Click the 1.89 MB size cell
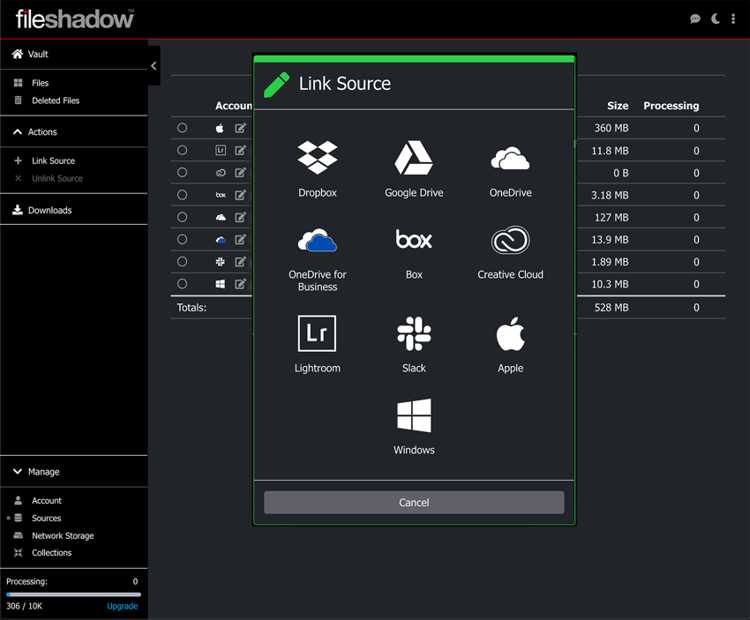This screenshot has width=750, height=620. [x=610, y=262]
